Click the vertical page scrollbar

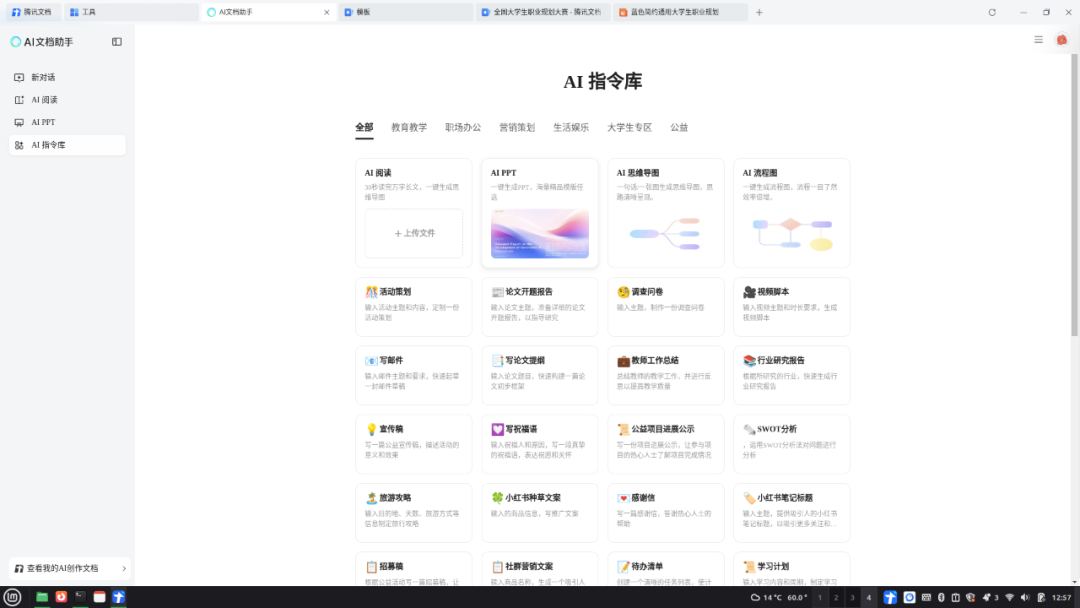pyautogui.click(x=1074, y=196)
